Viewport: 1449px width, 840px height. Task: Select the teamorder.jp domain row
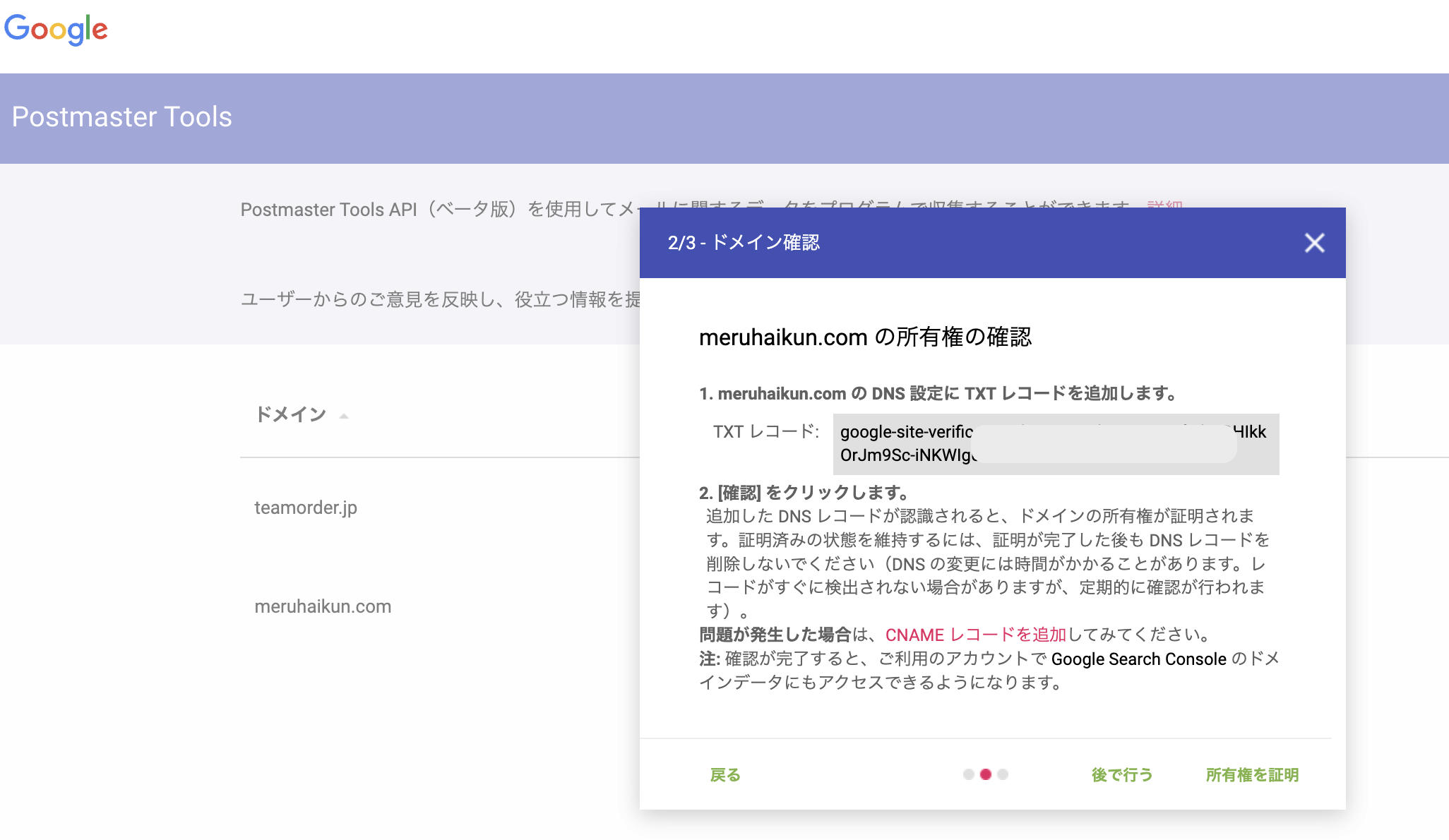click(x=306, y=507)
